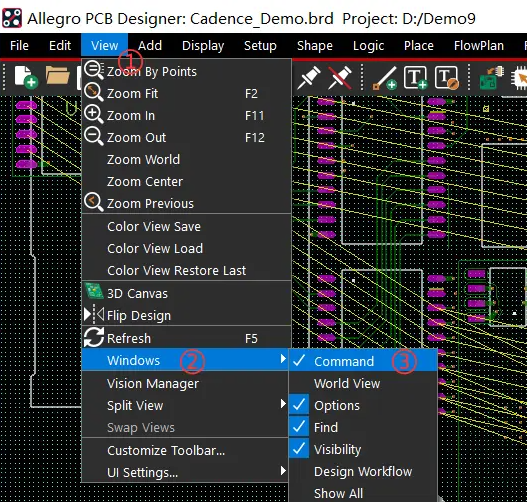Open the Add menu
The width and height of the screenshot is (527, 502).
(150, 45)
